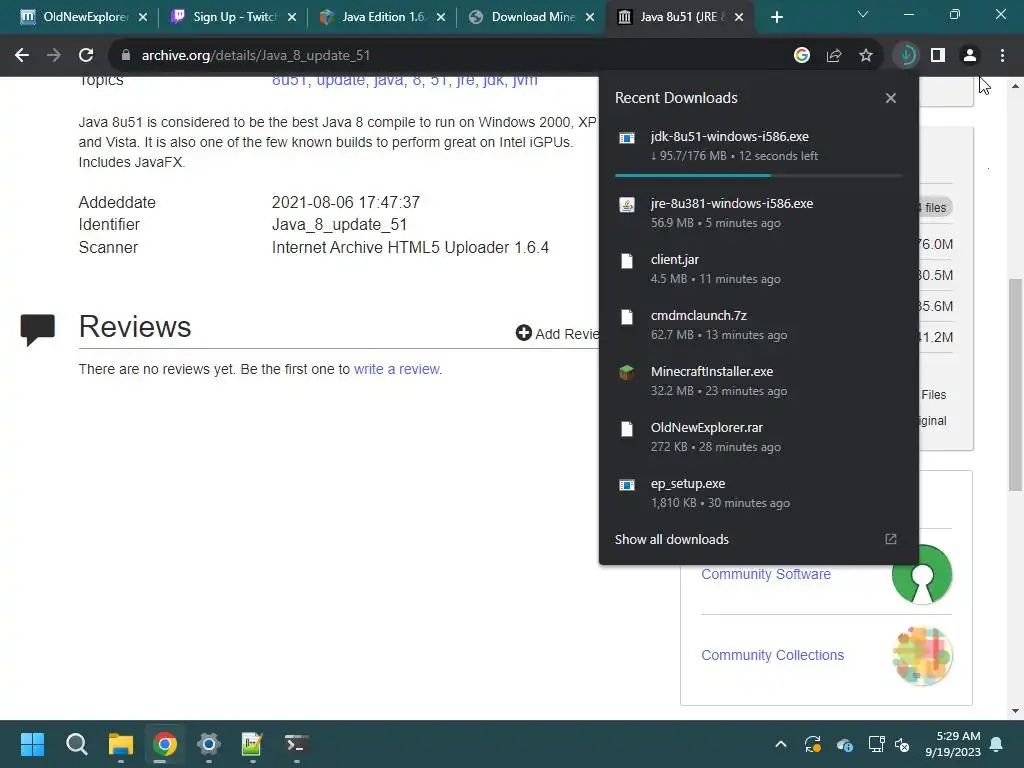Screen dimensions: 1024x768
Task: Click the Google icon in address bar
Action: coord(801,56)
